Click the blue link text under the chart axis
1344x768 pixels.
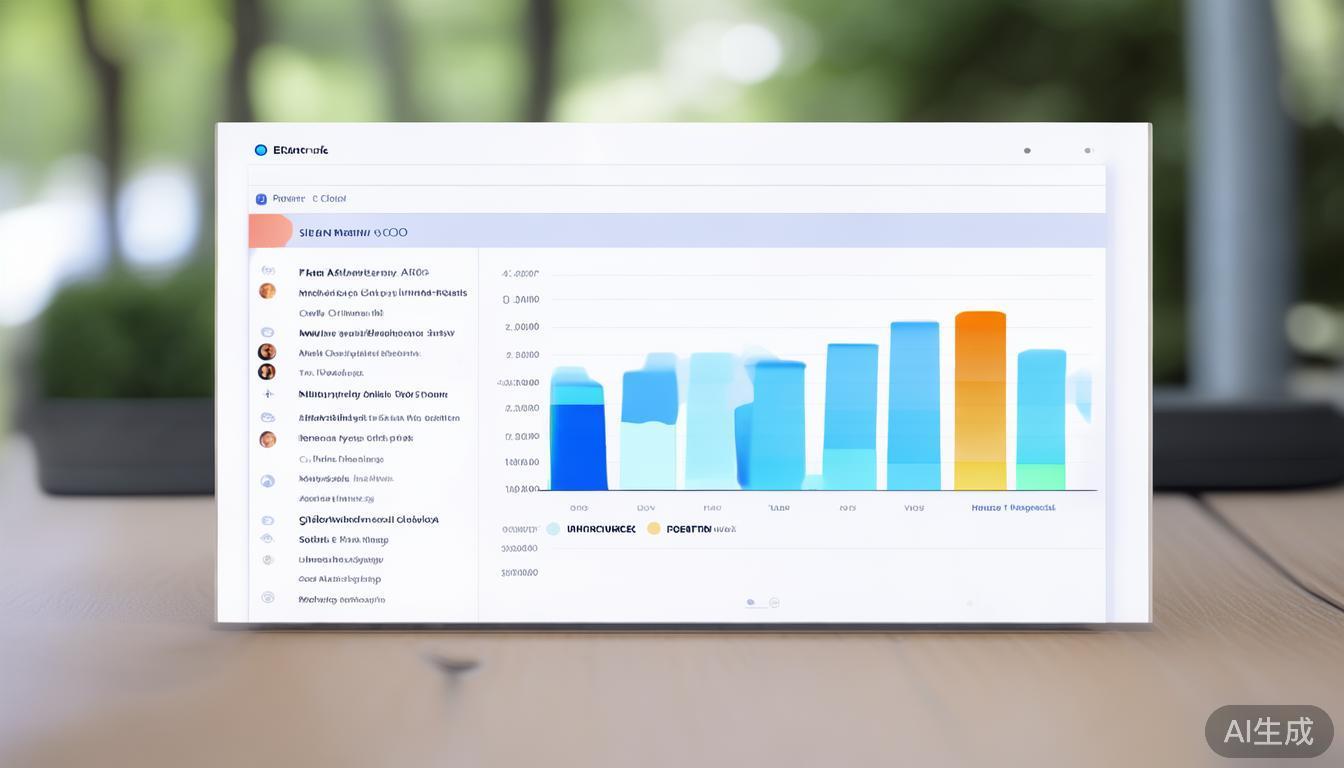pos(1012,508)
